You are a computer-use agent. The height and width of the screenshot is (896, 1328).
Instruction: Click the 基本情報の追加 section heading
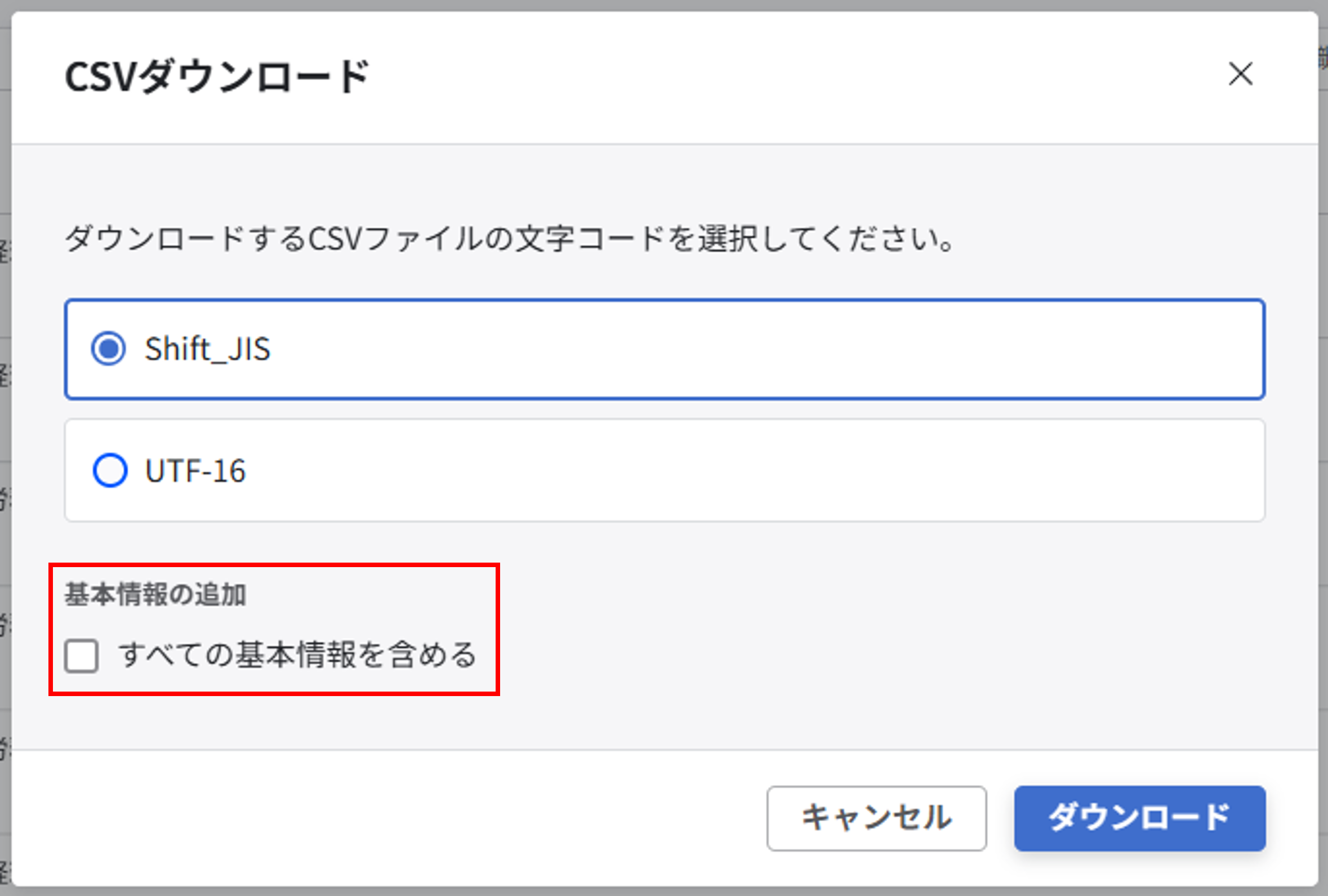point(155,595)
